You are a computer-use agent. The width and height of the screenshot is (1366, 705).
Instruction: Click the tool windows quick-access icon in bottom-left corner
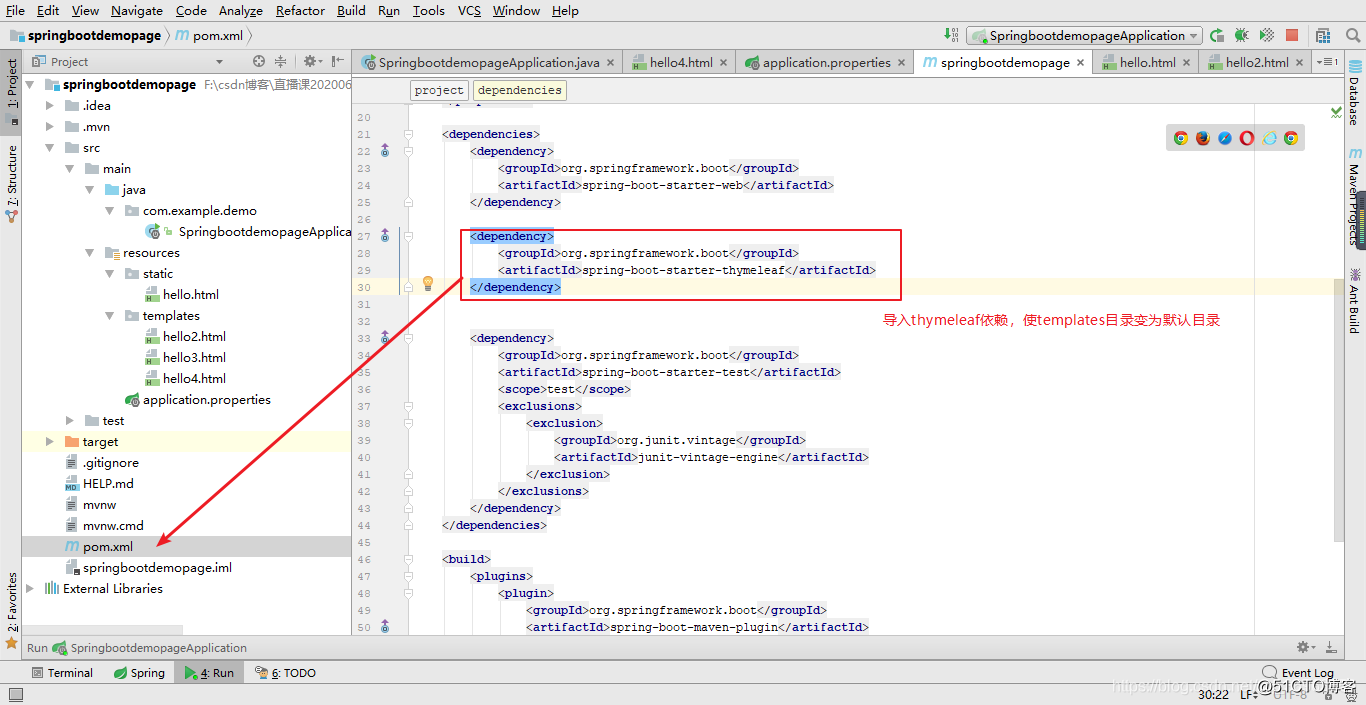click(x=15, y=694)
